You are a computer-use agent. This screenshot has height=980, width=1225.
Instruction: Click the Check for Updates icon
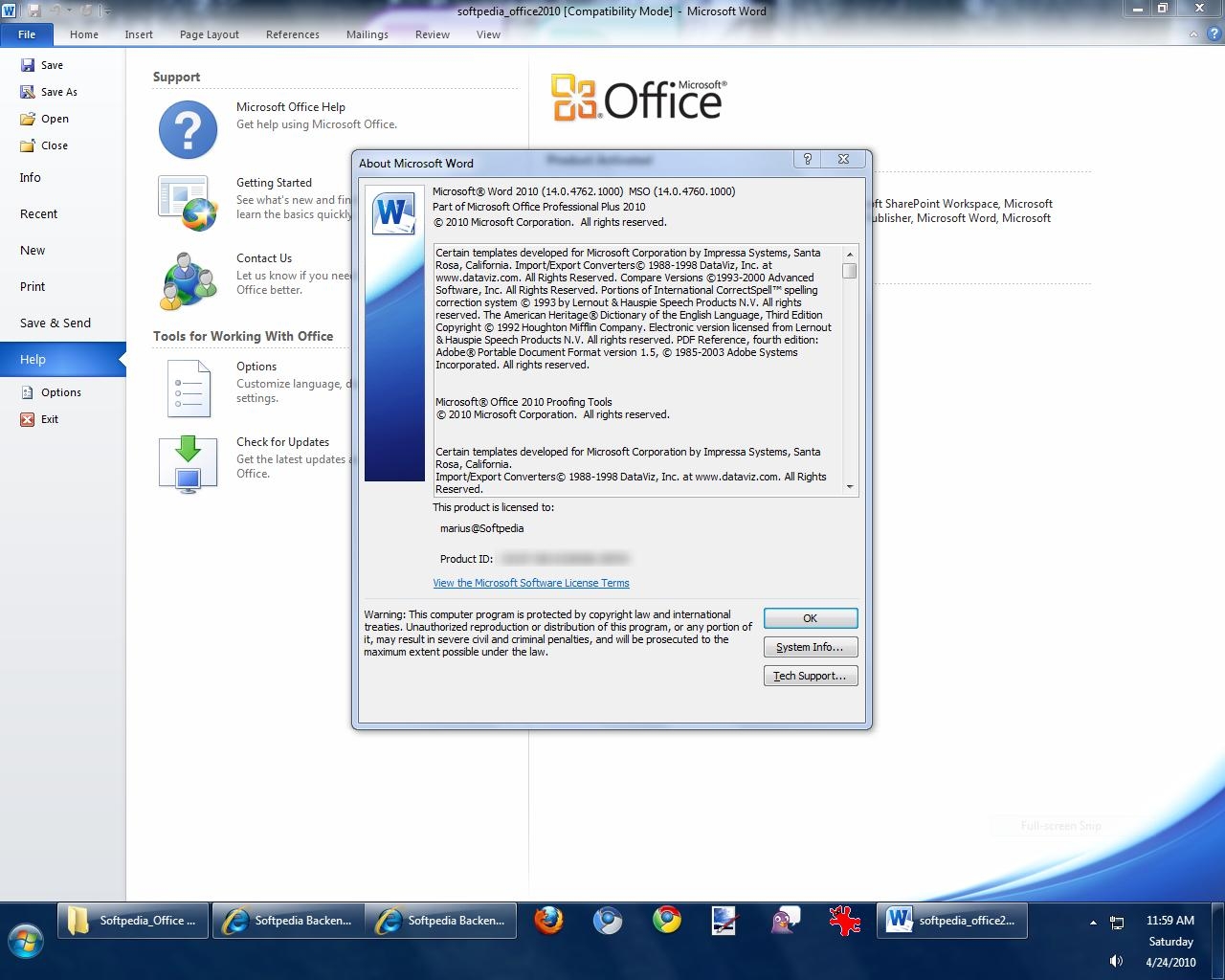click(188, 464)
